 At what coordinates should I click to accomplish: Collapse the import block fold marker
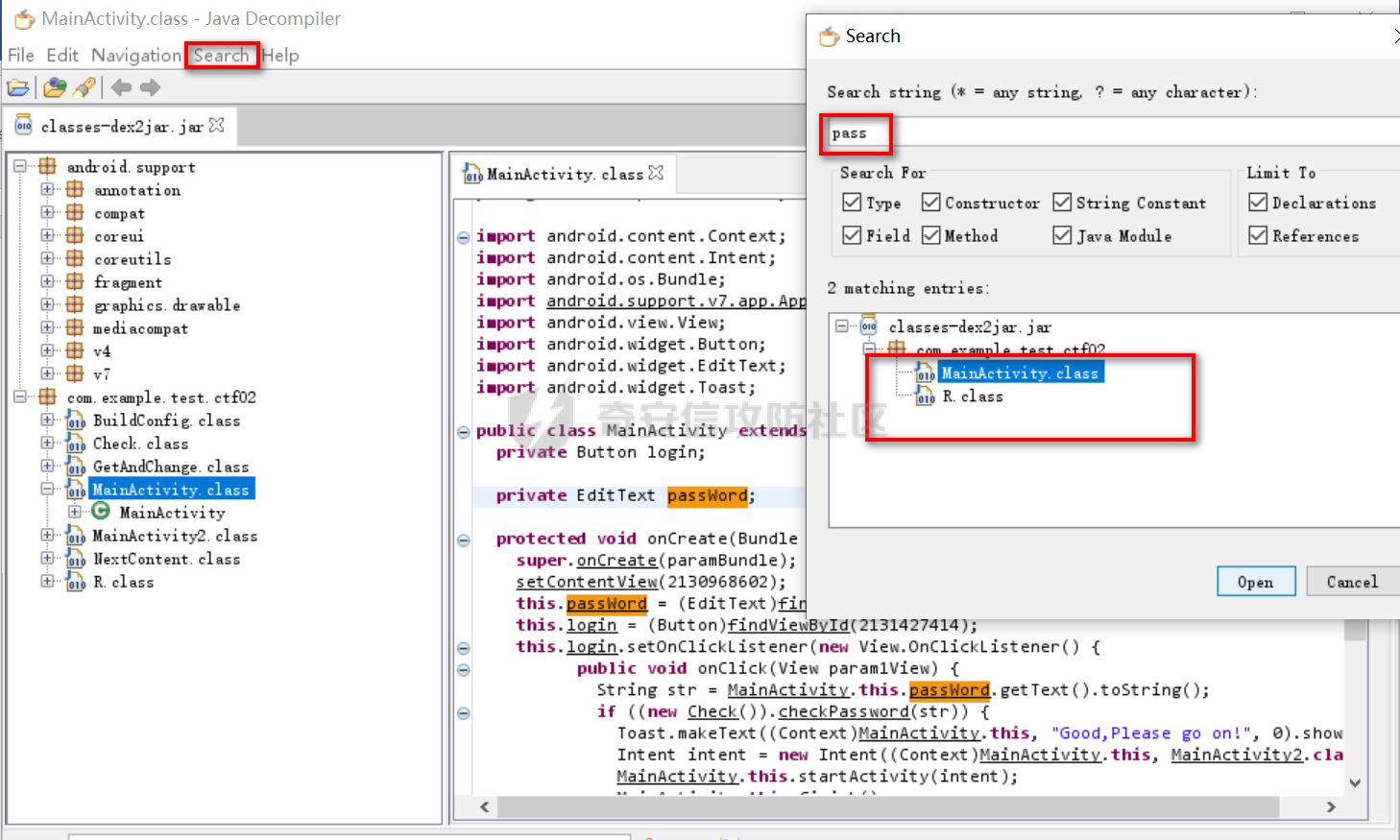coord(463,236)
